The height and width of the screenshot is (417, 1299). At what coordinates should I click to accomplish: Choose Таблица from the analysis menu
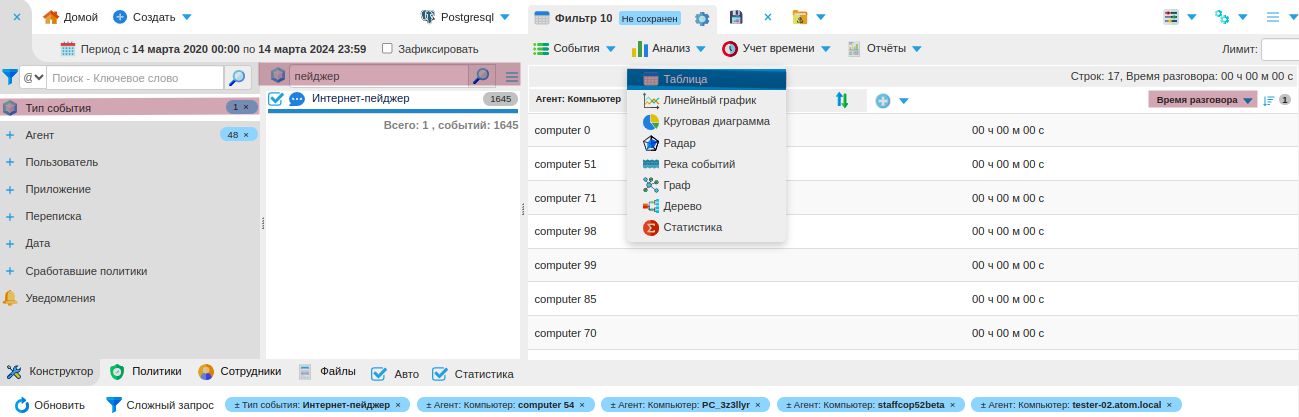click(x=685, y=79)
